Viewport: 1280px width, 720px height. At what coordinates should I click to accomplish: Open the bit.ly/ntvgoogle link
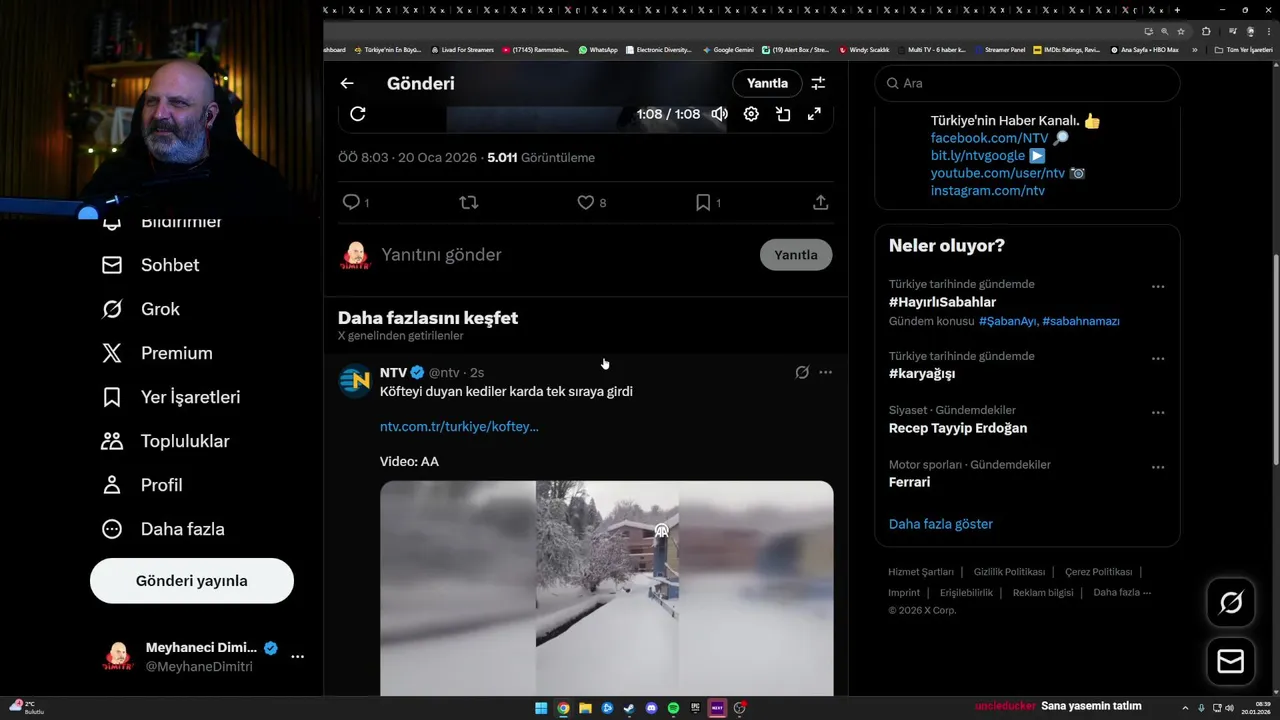point(978,156)
